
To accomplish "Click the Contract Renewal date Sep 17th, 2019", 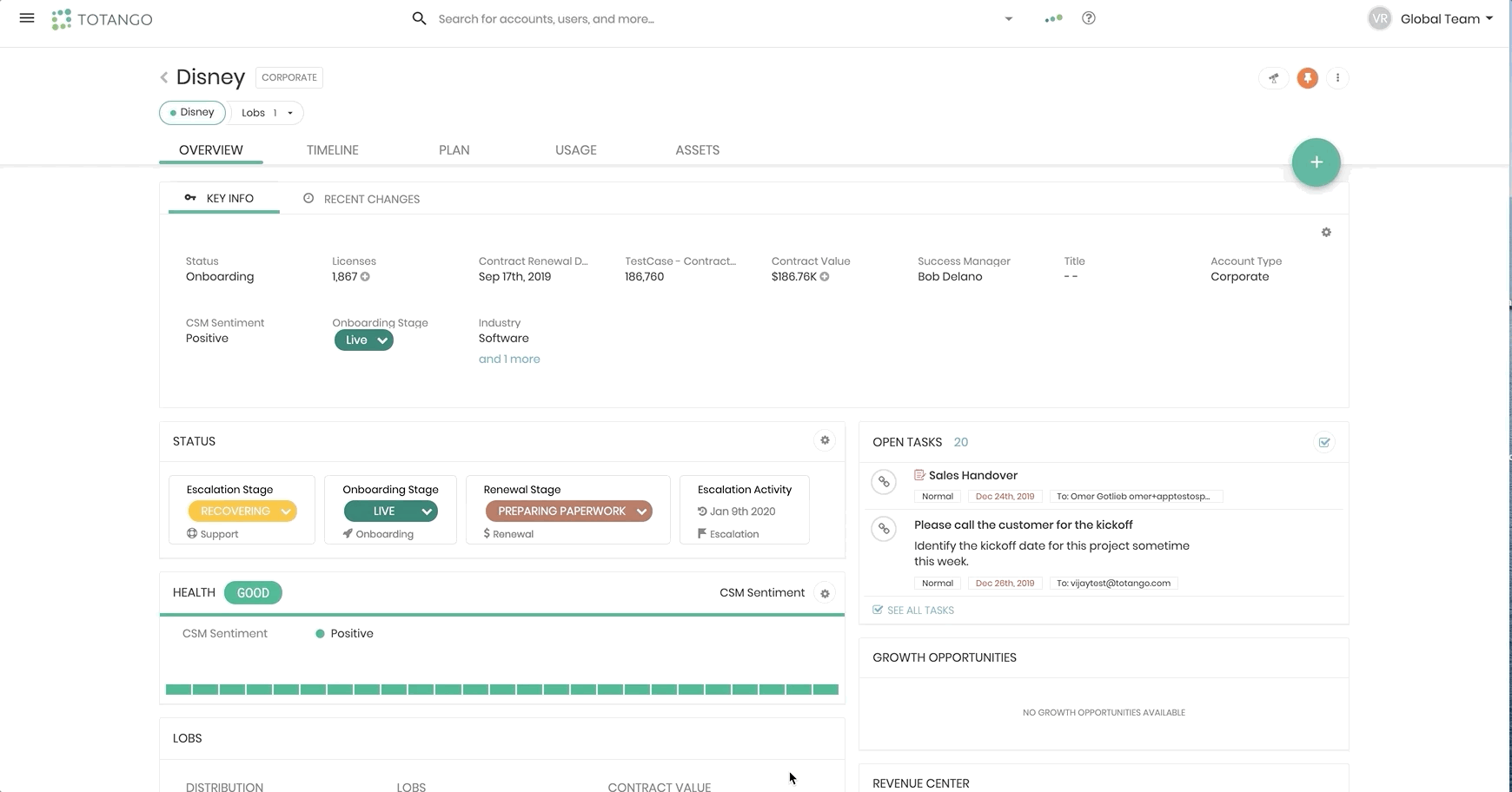I will click(x=514, y=277).
